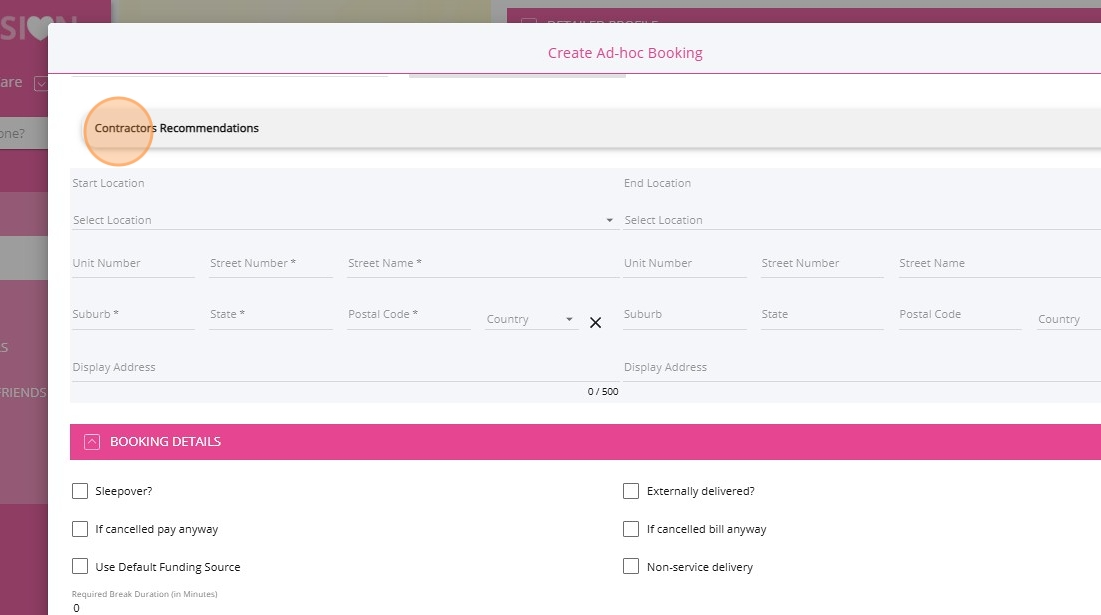Click the end location Street Number field
This screenshot has height=615, width=1101.
tap(821, 264)
